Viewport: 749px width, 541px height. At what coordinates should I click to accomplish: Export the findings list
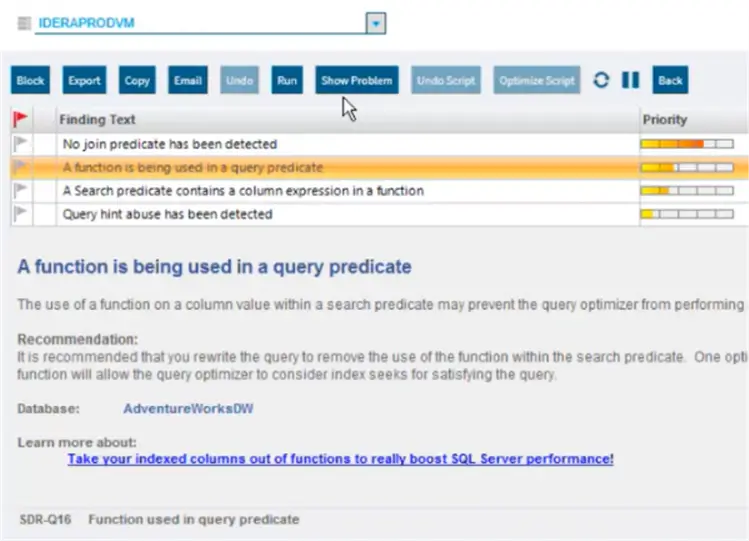click(84, 80)
